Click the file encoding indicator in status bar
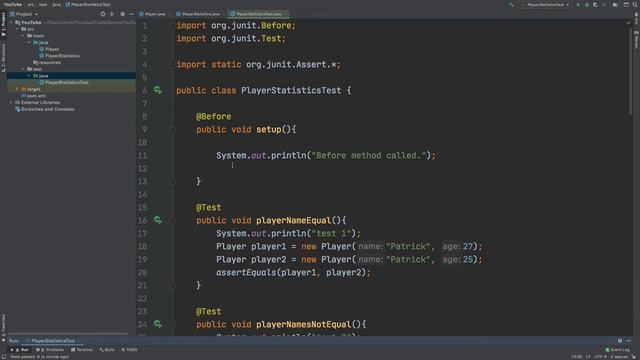640x360 pixels. click(x=600, y=357)
